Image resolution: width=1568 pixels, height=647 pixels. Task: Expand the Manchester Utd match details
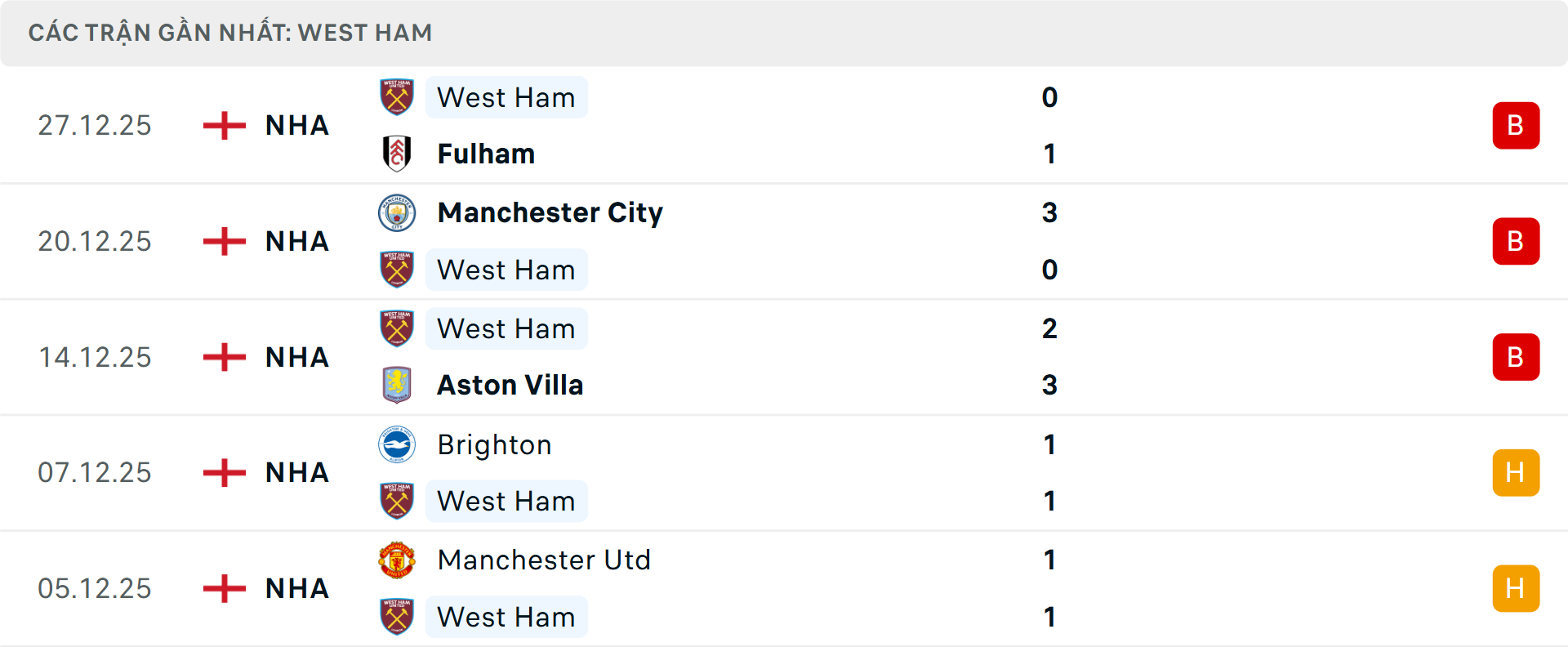pos(784,588)
